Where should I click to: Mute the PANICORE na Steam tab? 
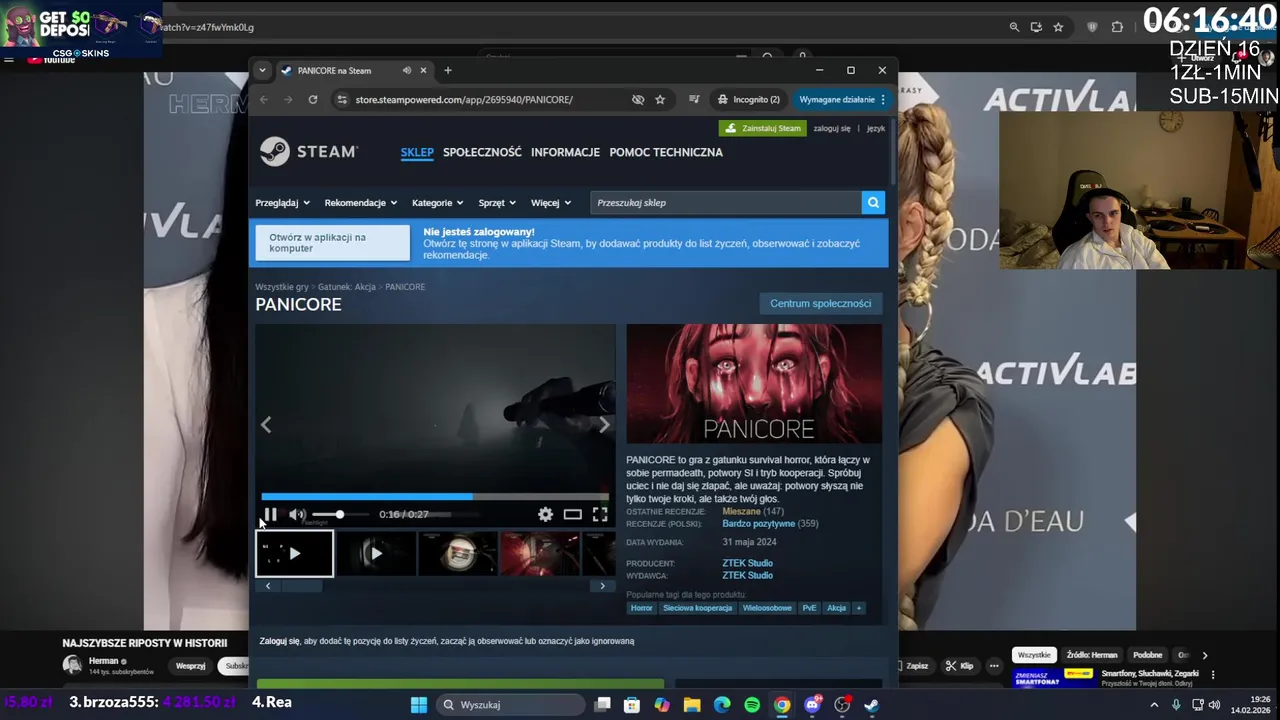406,70
